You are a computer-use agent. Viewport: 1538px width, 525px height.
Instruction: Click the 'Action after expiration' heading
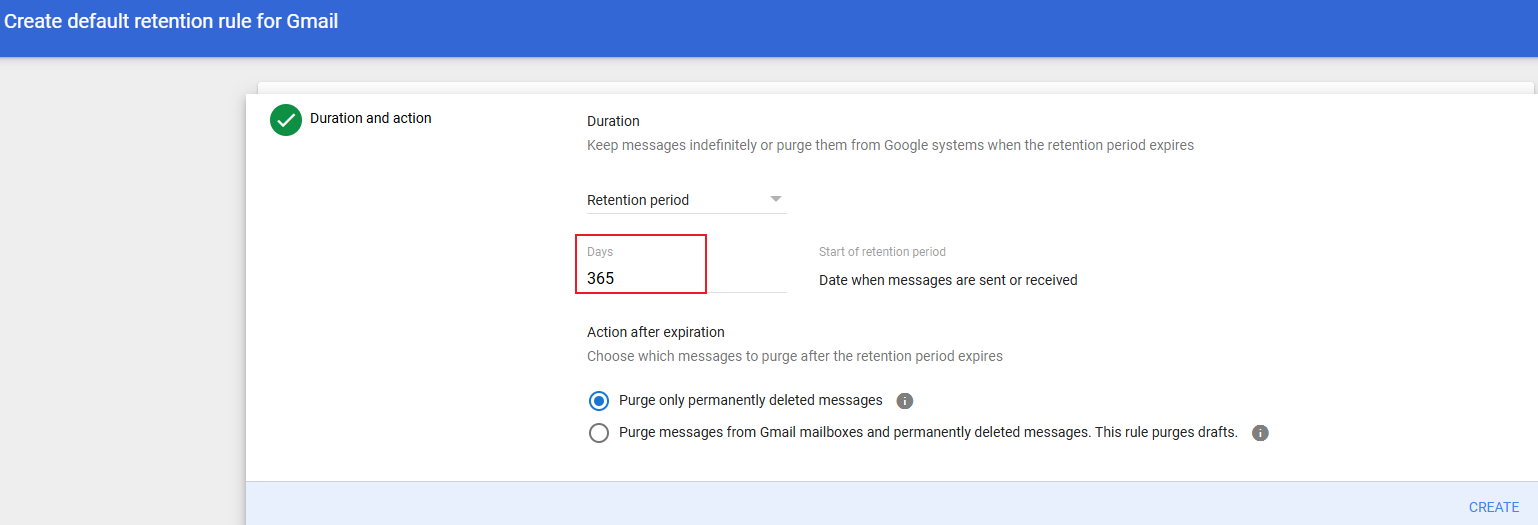point(656,332)
